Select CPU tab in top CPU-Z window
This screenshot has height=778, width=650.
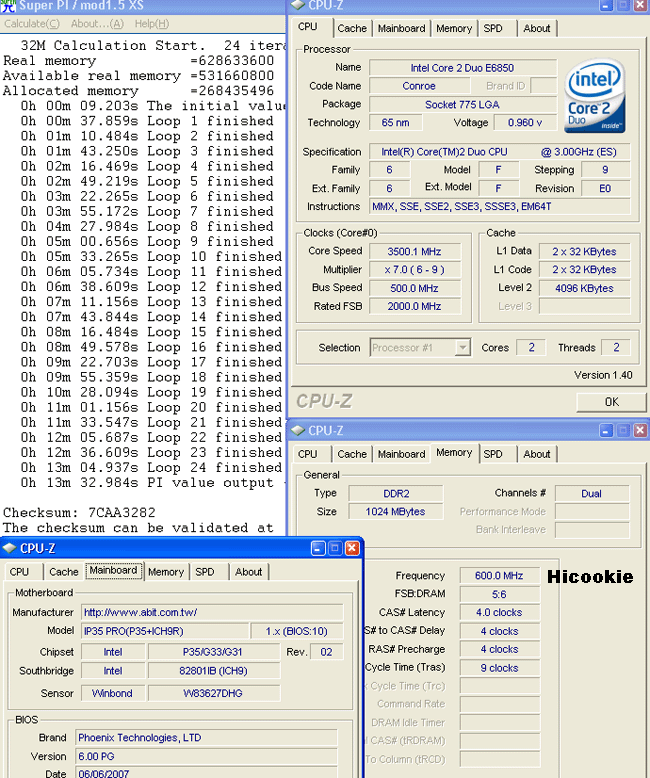(x=308, y=27)
